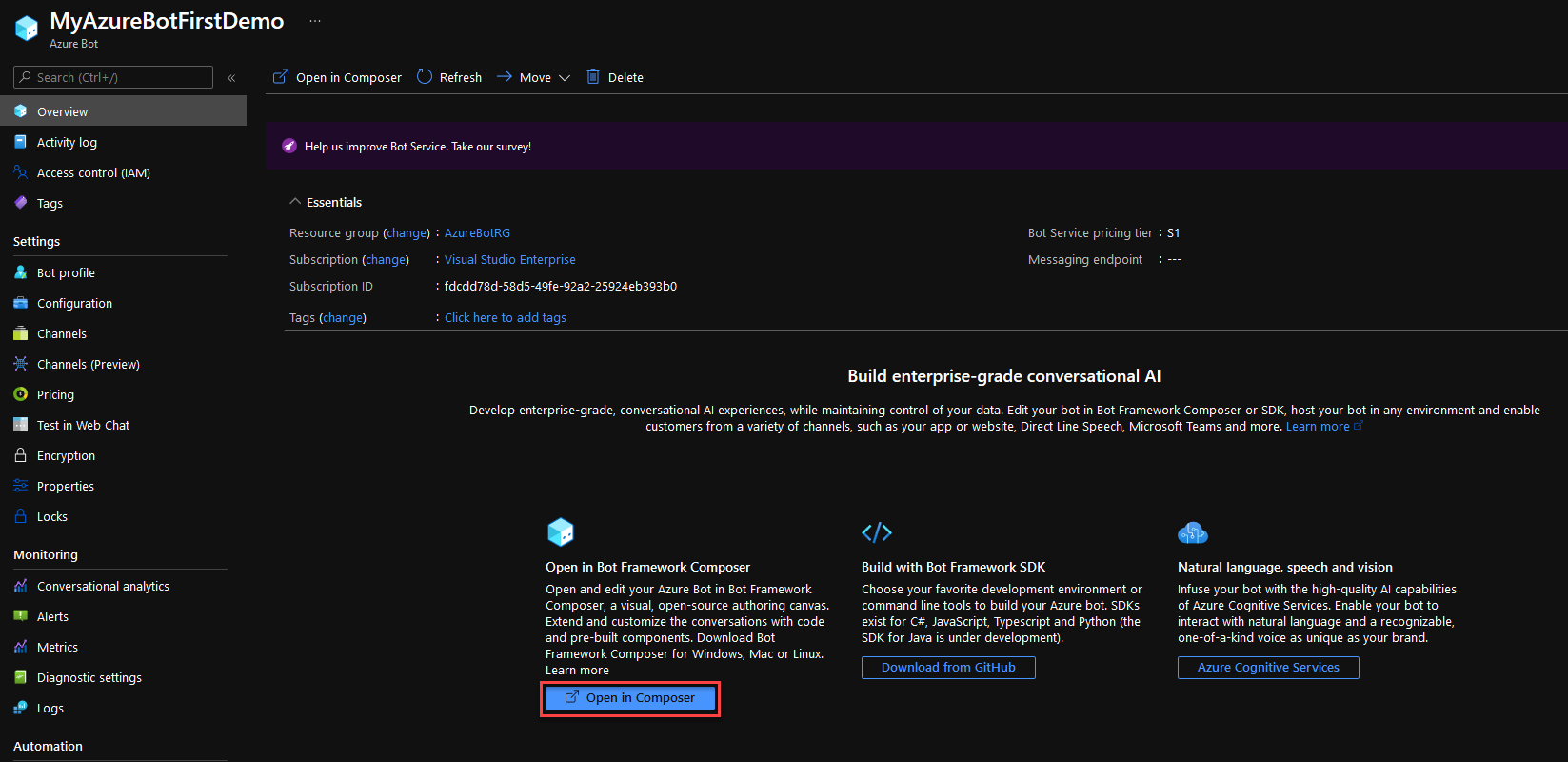Change the resource group via change link
Viewport: 1568px width, 762px height.
pyautogui.click(x=407, y=232)
